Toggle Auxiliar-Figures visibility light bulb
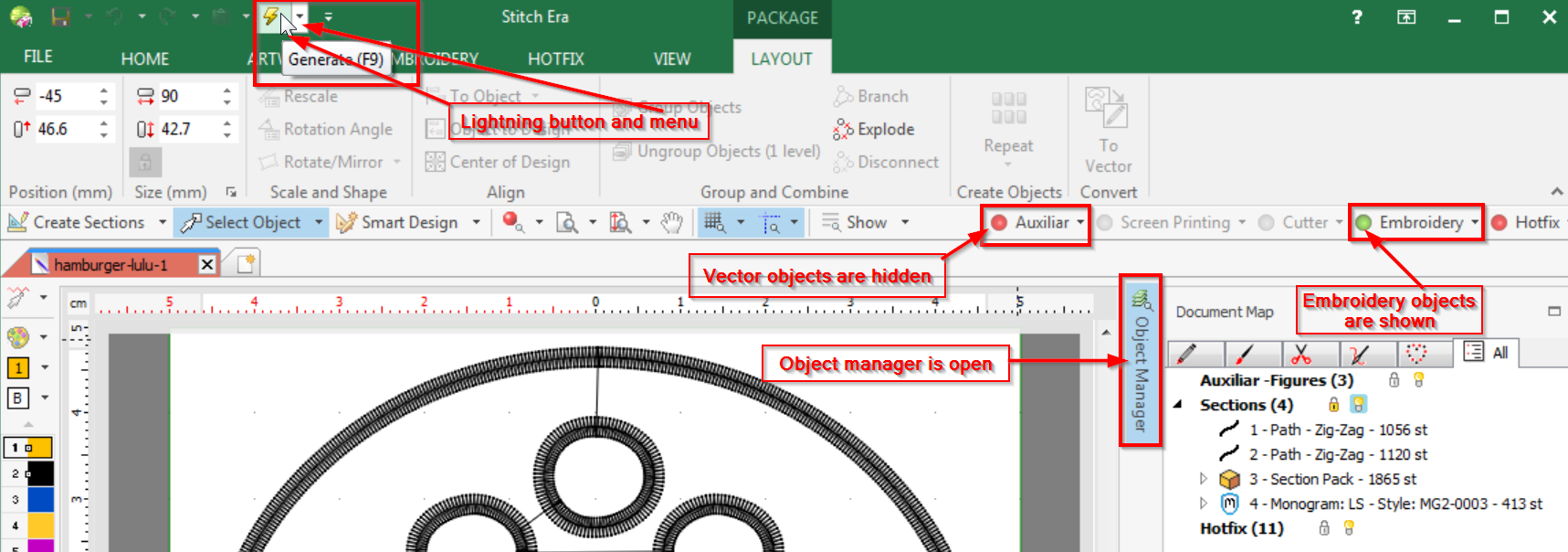 point(1419,380)
